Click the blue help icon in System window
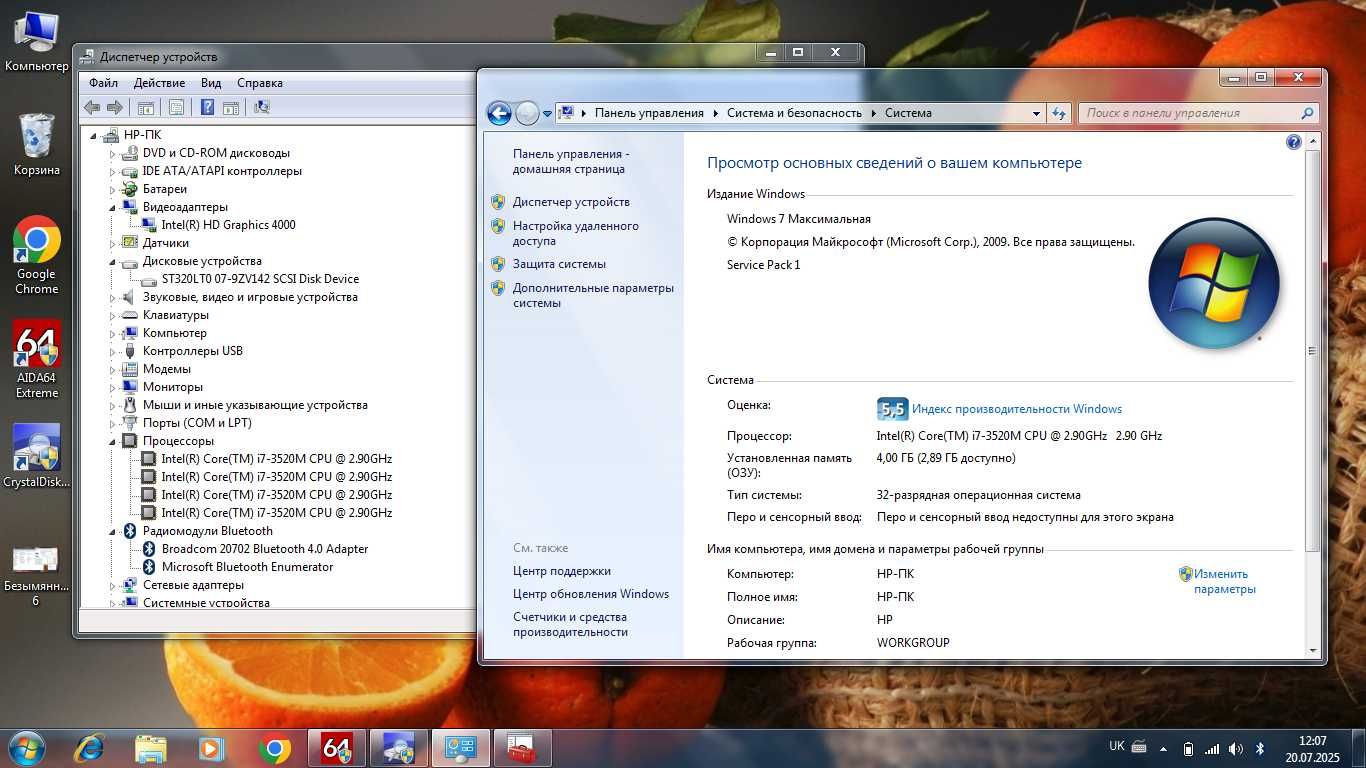This screenshot has width=1366, height=768. point(1294,142)
